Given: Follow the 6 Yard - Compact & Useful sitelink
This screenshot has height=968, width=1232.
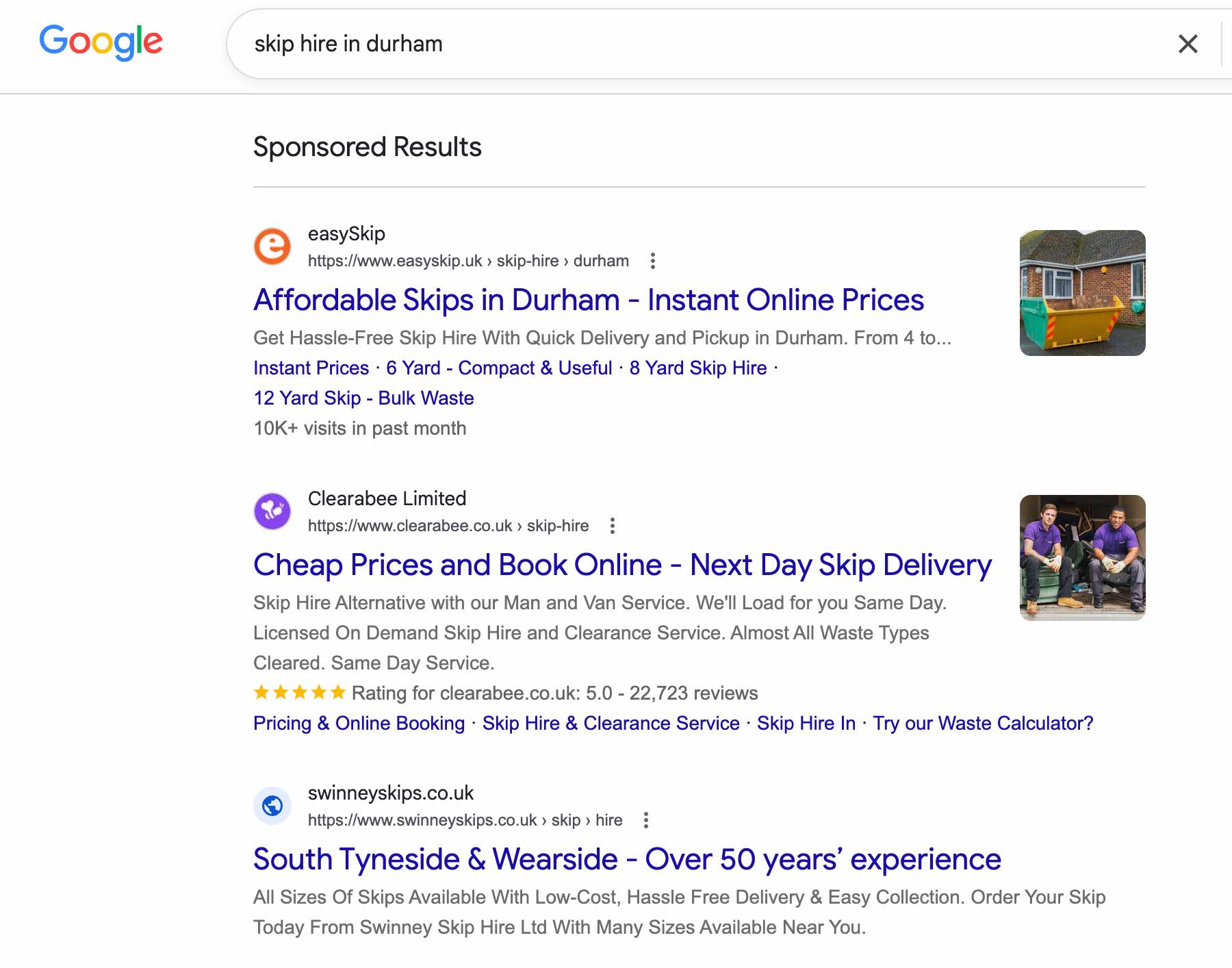Looking at the screenshot, I should [499, 368].
